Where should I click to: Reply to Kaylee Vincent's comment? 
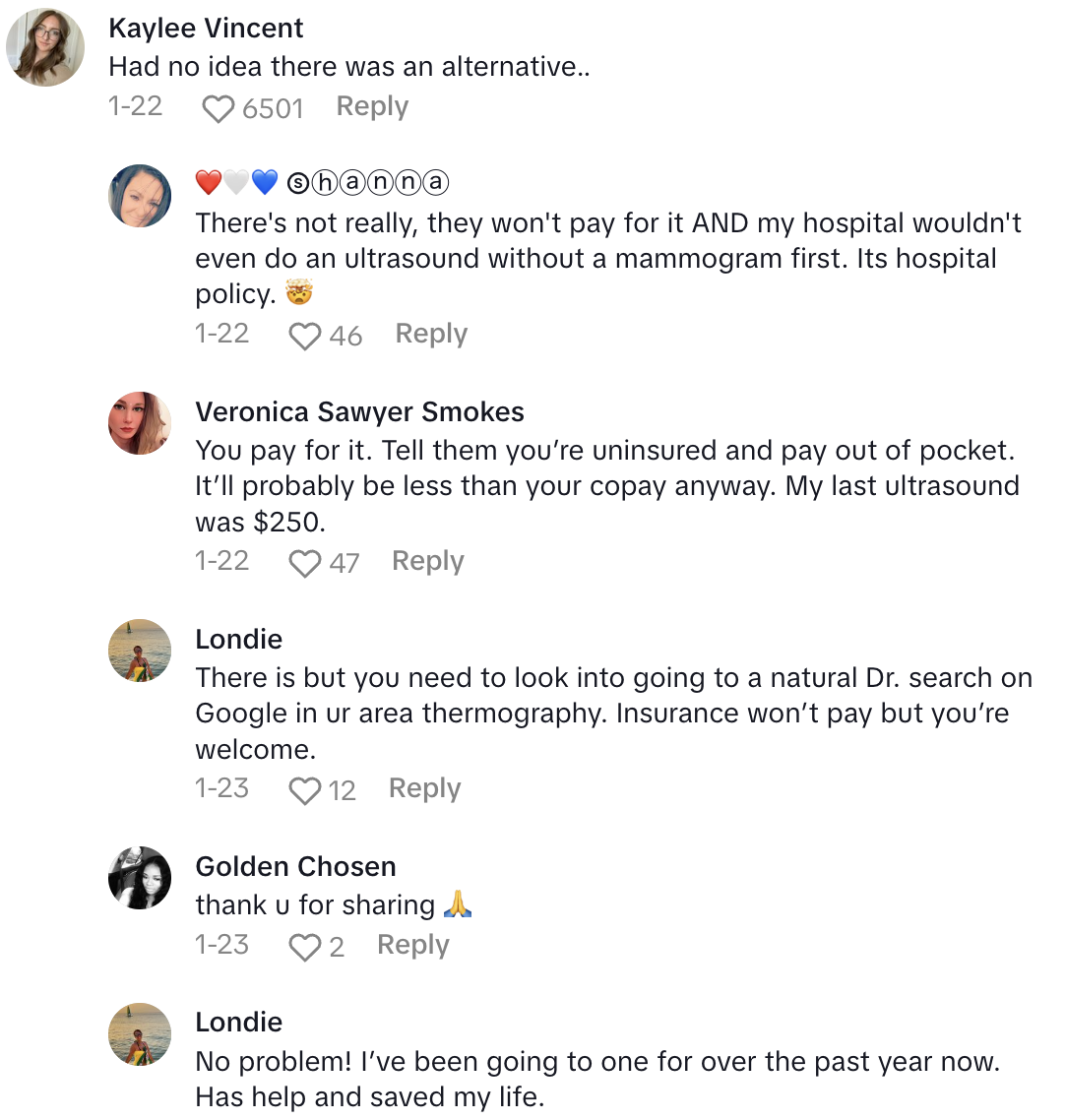pyautogui.click(x=372, y=106)
